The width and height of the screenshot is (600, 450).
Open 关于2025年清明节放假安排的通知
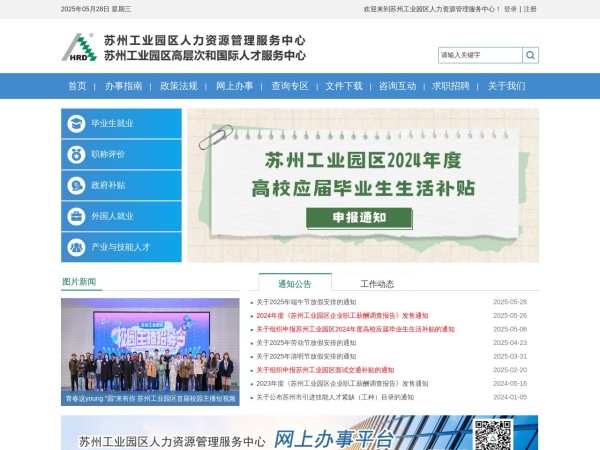pos(306,356)
